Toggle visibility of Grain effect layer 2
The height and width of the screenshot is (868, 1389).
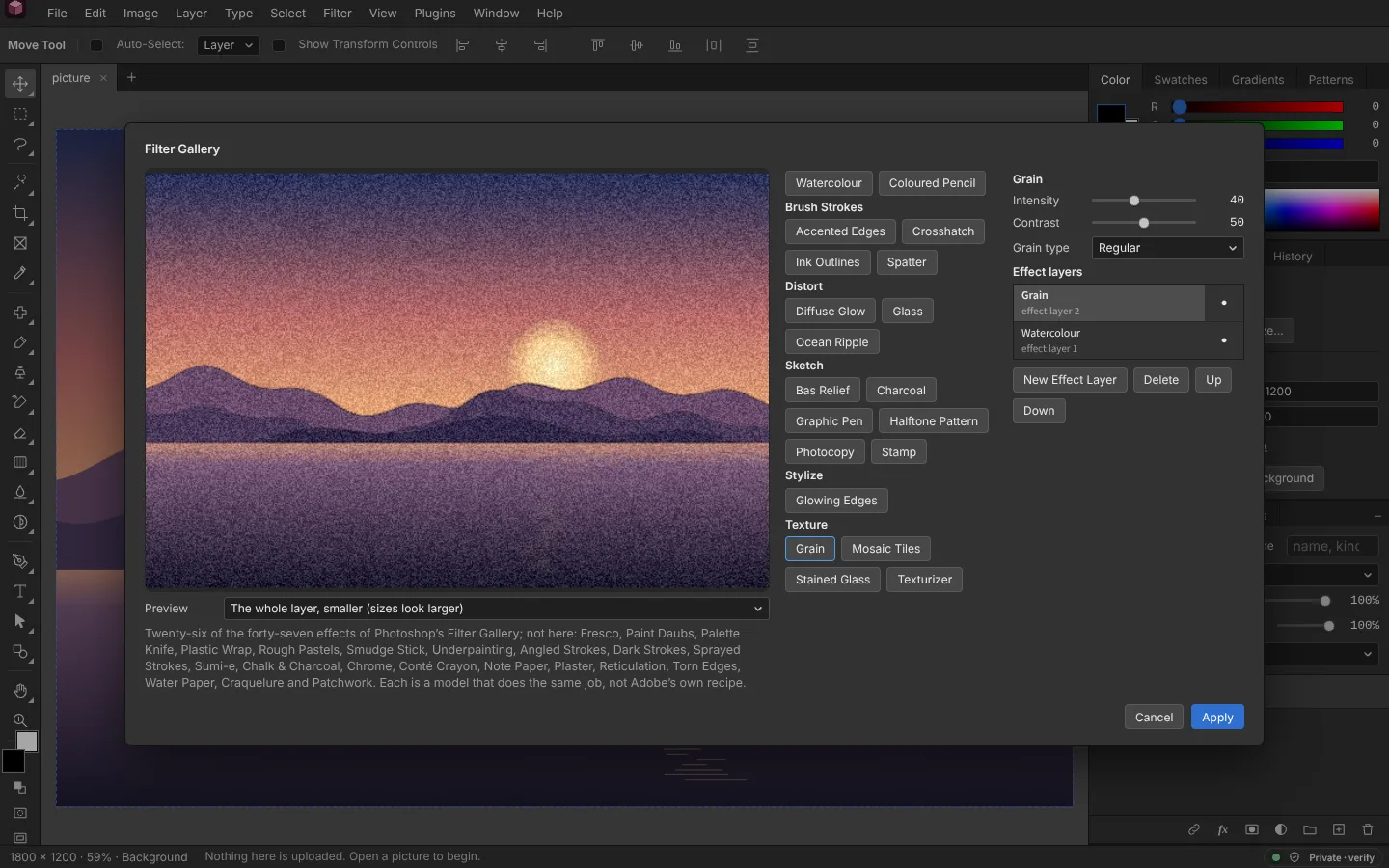point(1224,303)
